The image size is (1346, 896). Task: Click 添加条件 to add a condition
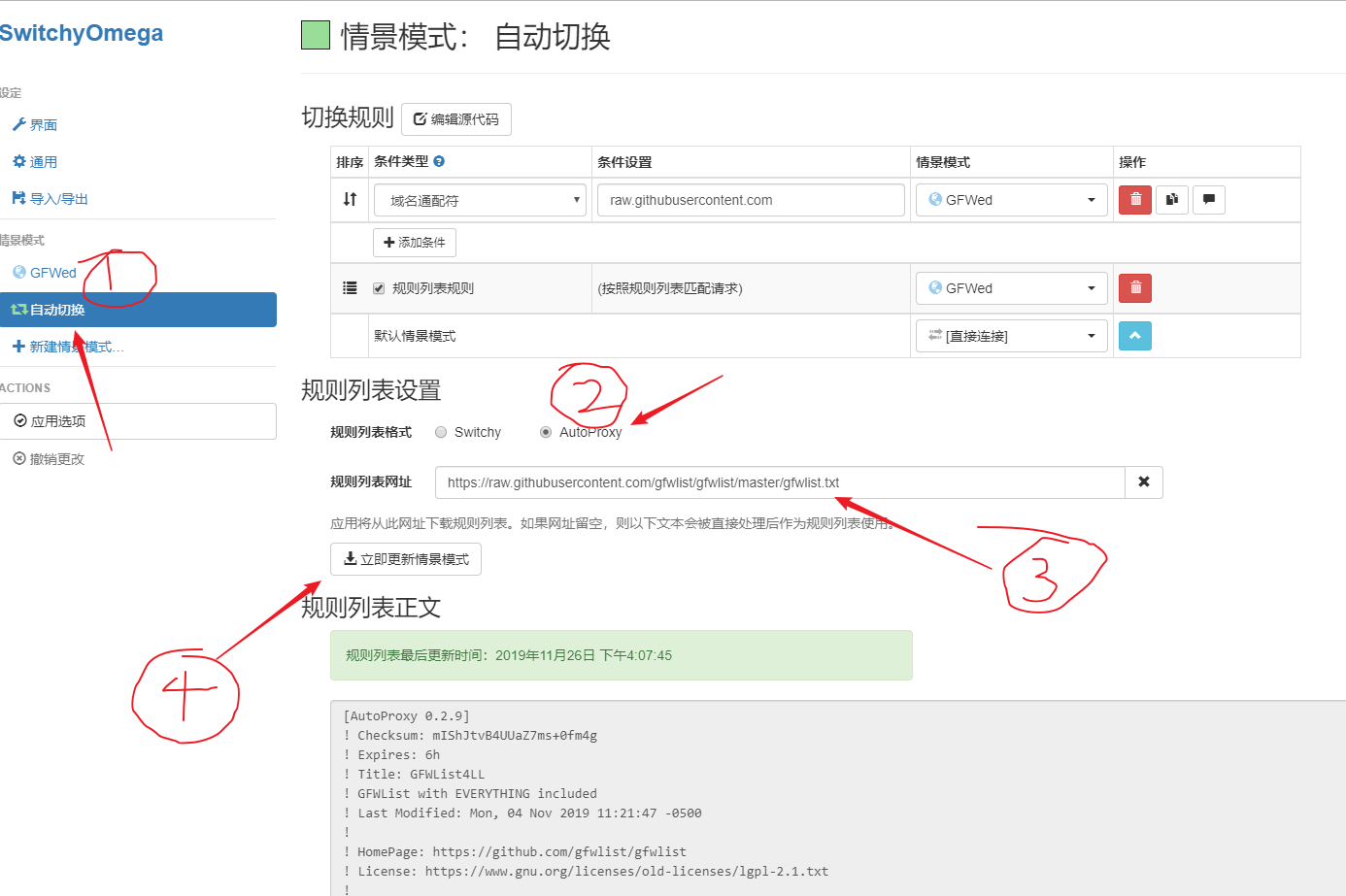pyautogui.click(x=415, y=243)
